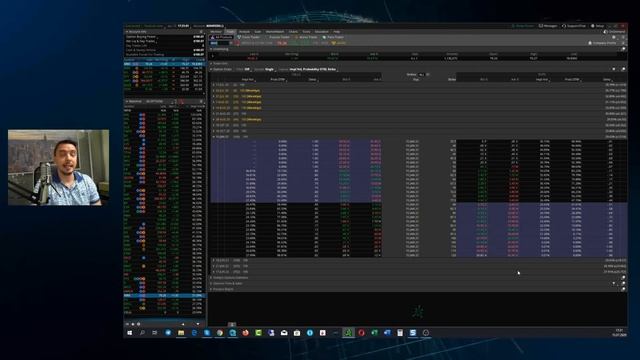640x360 pixels.
Task: Open Support/Chat
Action: (574, 26)
